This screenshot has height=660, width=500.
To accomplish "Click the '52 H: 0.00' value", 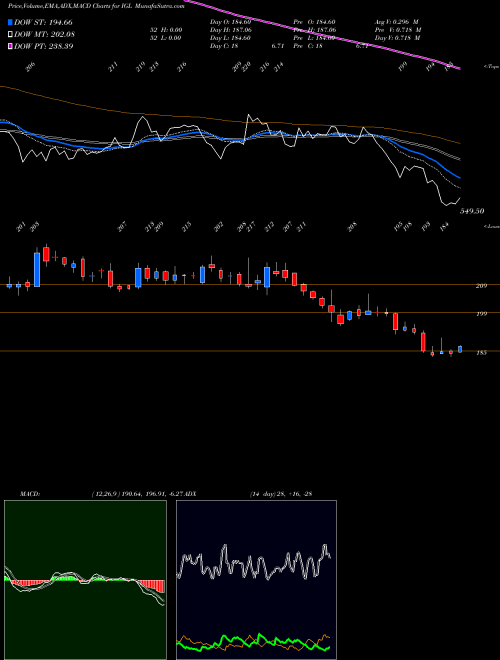I will click(166, 30).
